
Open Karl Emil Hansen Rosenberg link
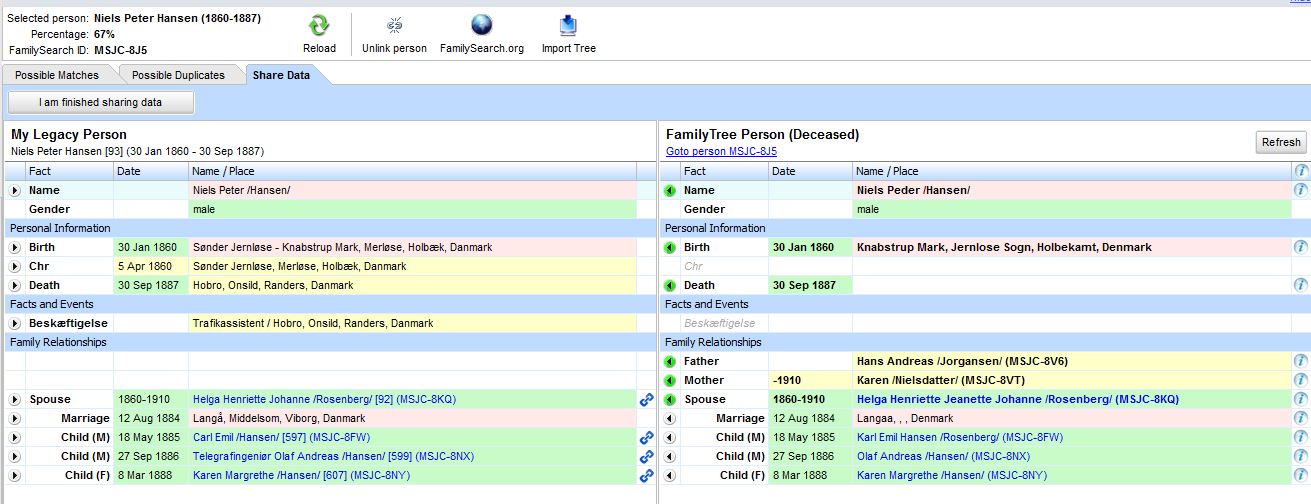[960, 437]
